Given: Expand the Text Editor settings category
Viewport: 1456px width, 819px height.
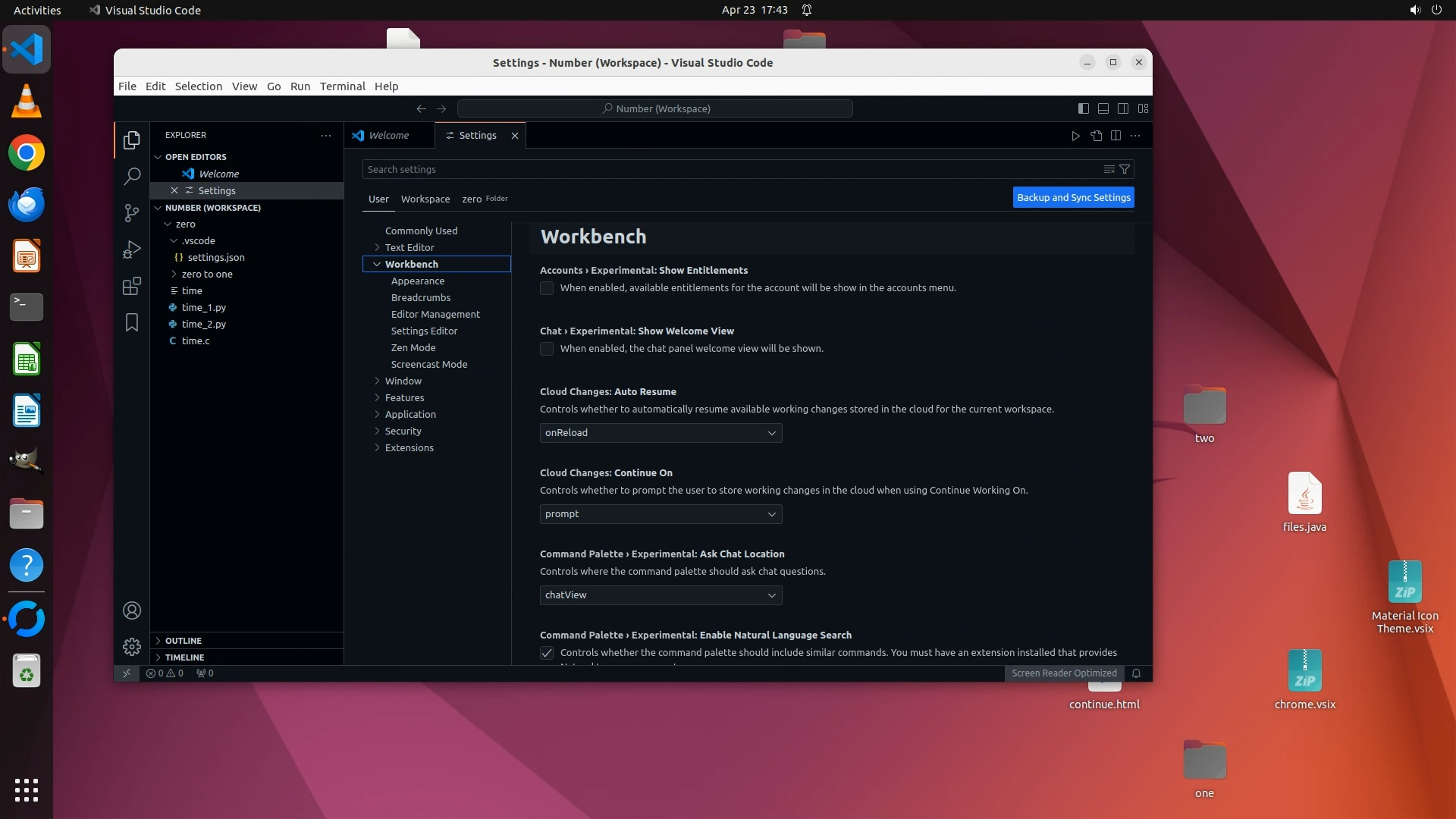Looking at the screenshot, I should pos(409,247).
